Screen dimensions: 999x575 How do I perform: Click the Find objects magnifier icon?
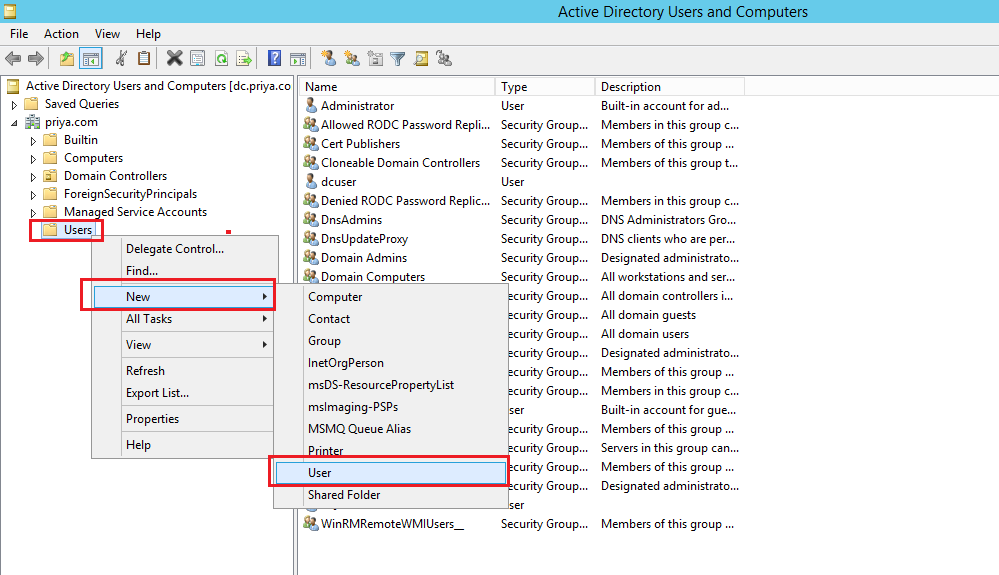(420, 59)
